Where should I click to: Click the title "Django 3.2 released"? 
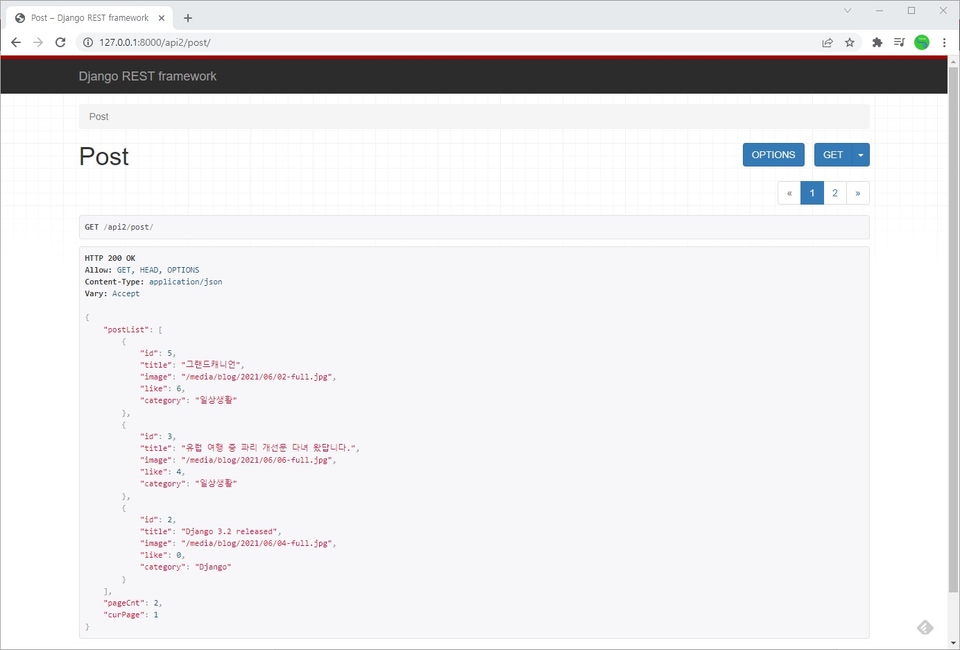click(230, 531)
